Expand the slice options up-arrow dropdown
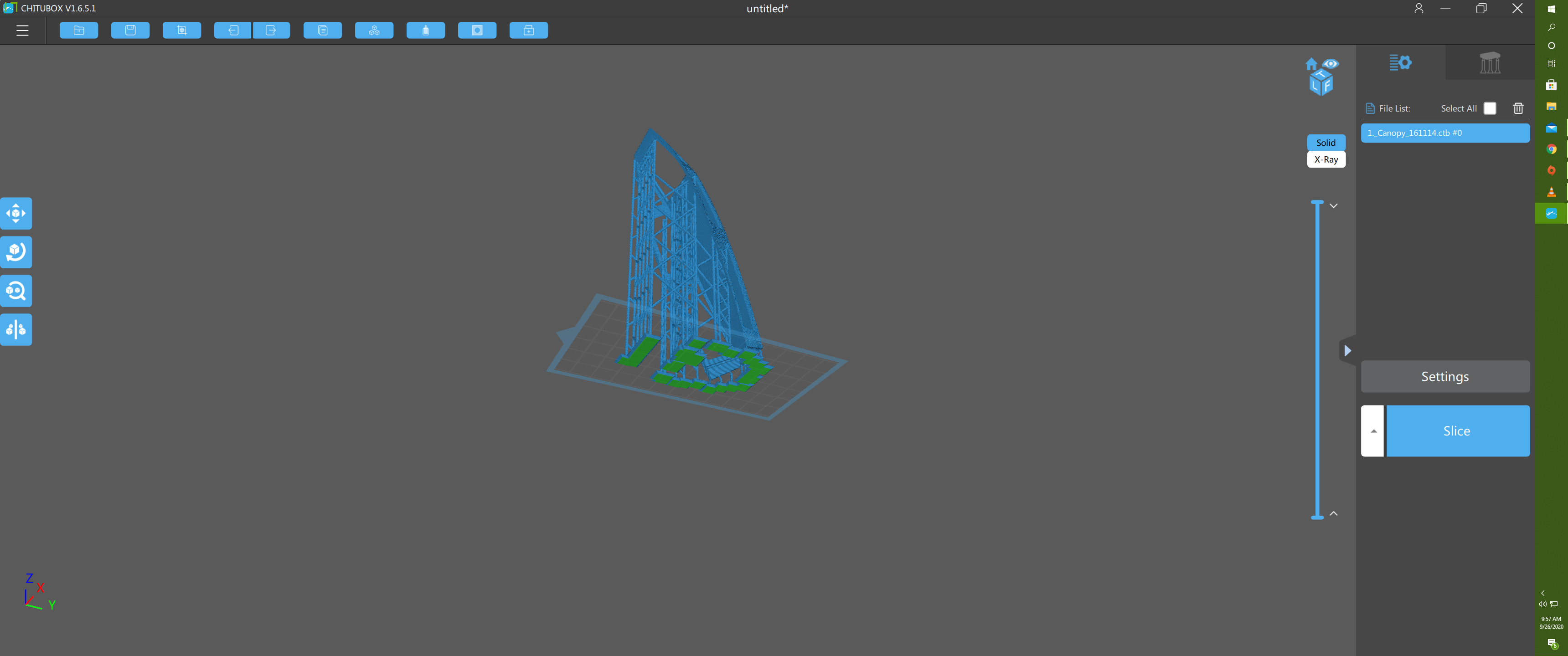The width and height of the screenshot is (1568, 656). click(1372, 431)
